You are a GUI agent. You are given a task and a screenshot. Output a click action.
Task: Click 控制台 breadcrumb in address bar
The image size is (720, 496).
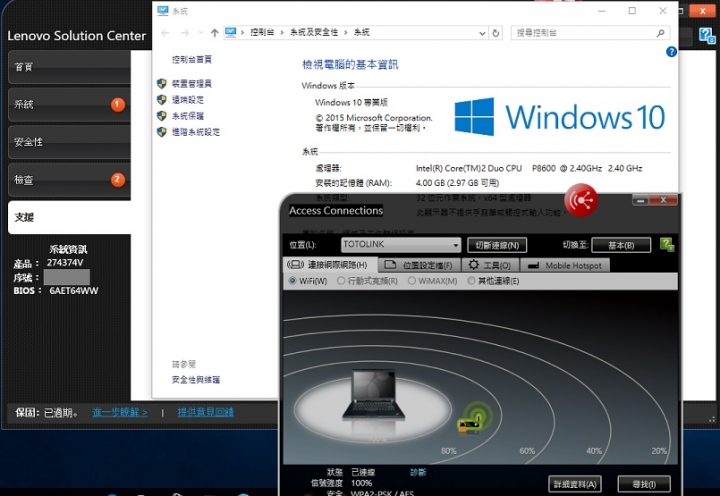(262, 32)
